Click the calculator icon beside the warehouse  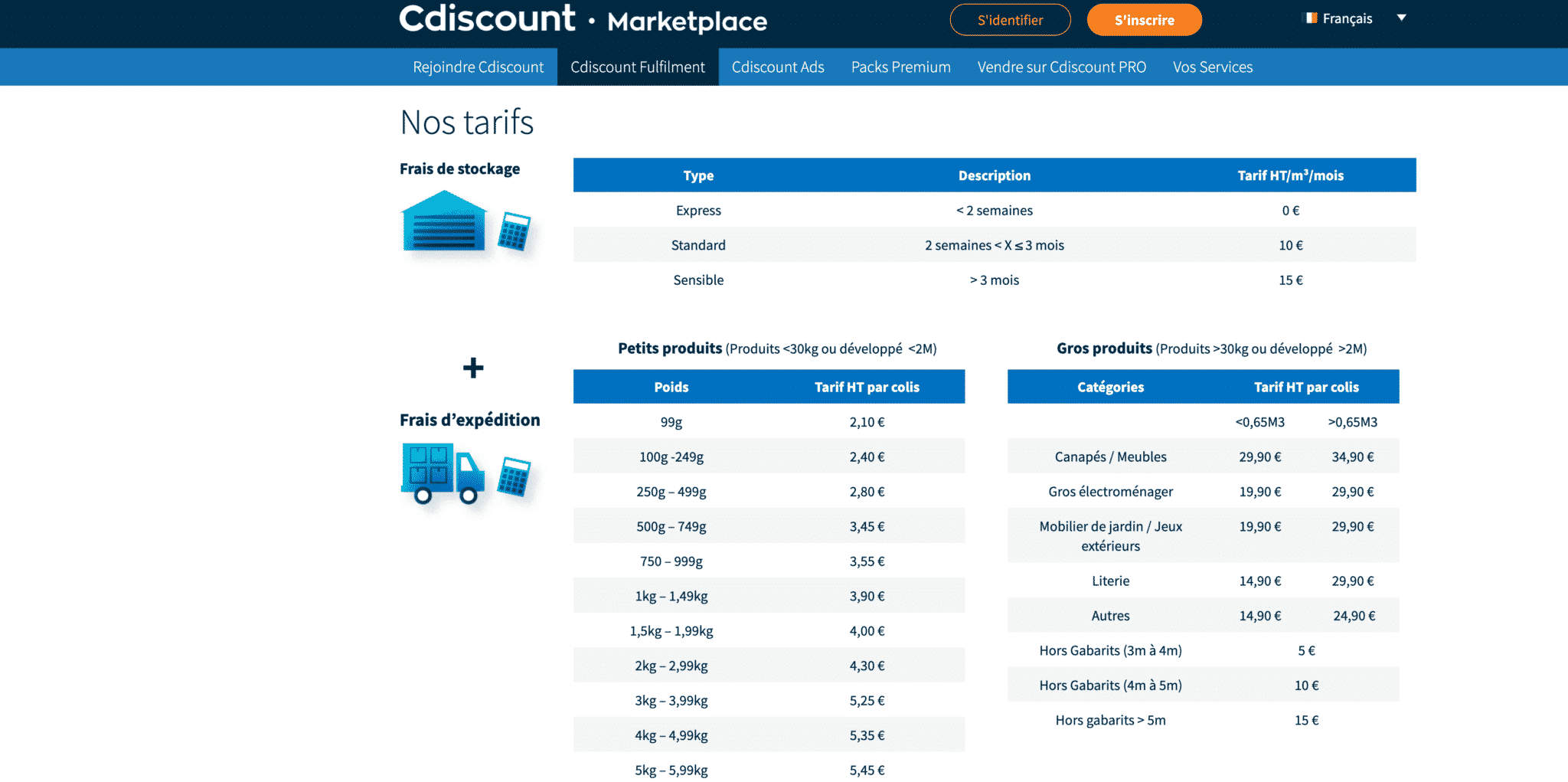coord(514,231)
